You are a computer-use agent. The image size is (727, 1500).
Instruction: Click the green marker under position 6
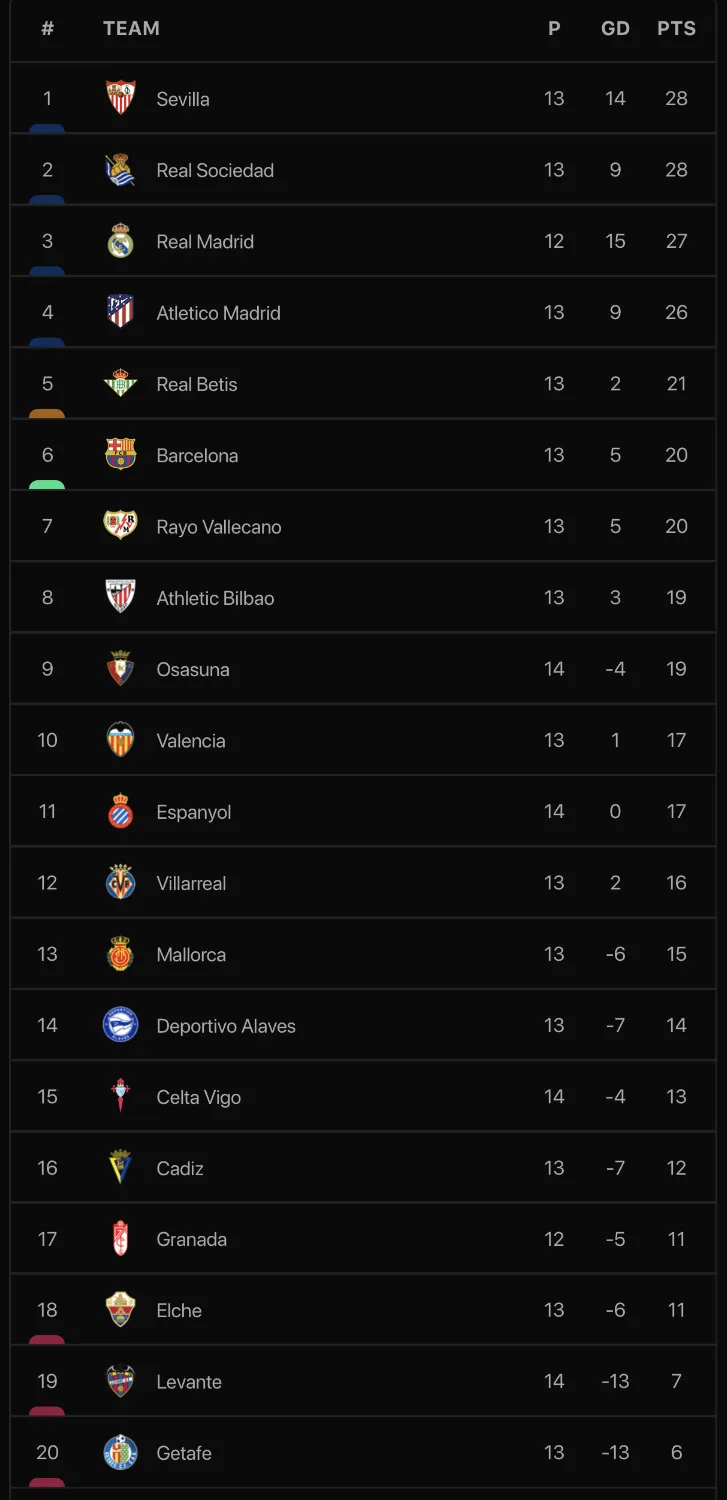pyautogui.click(x=47, y=485)
